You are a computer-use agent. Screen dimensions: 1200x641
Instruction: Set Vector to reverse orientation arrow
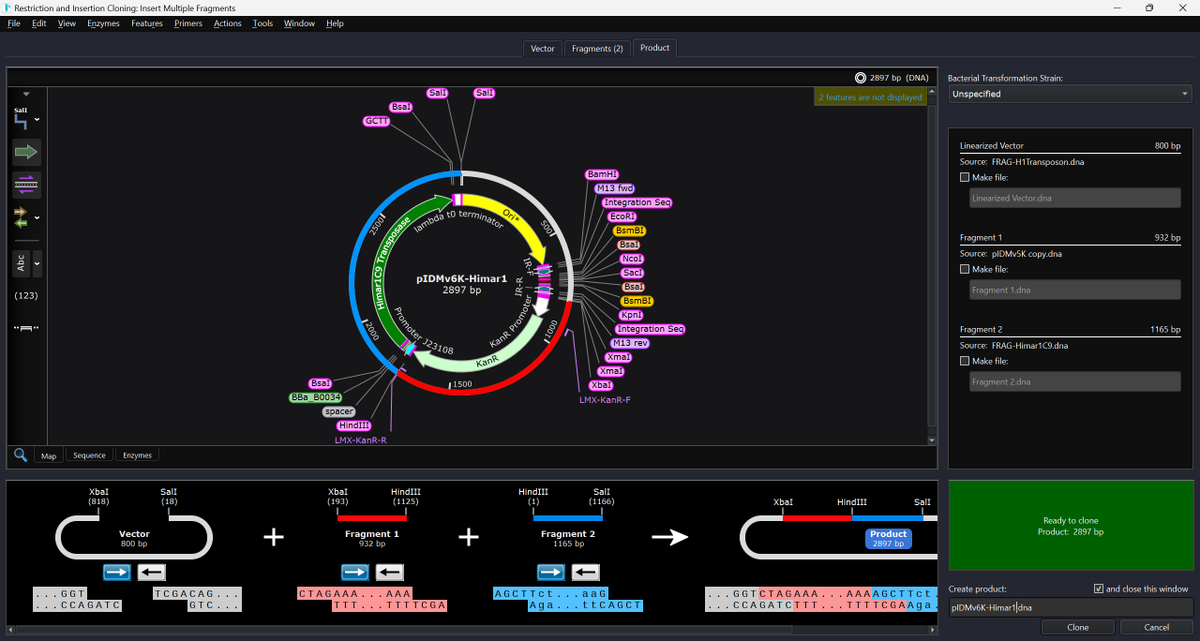coord(151,572)
